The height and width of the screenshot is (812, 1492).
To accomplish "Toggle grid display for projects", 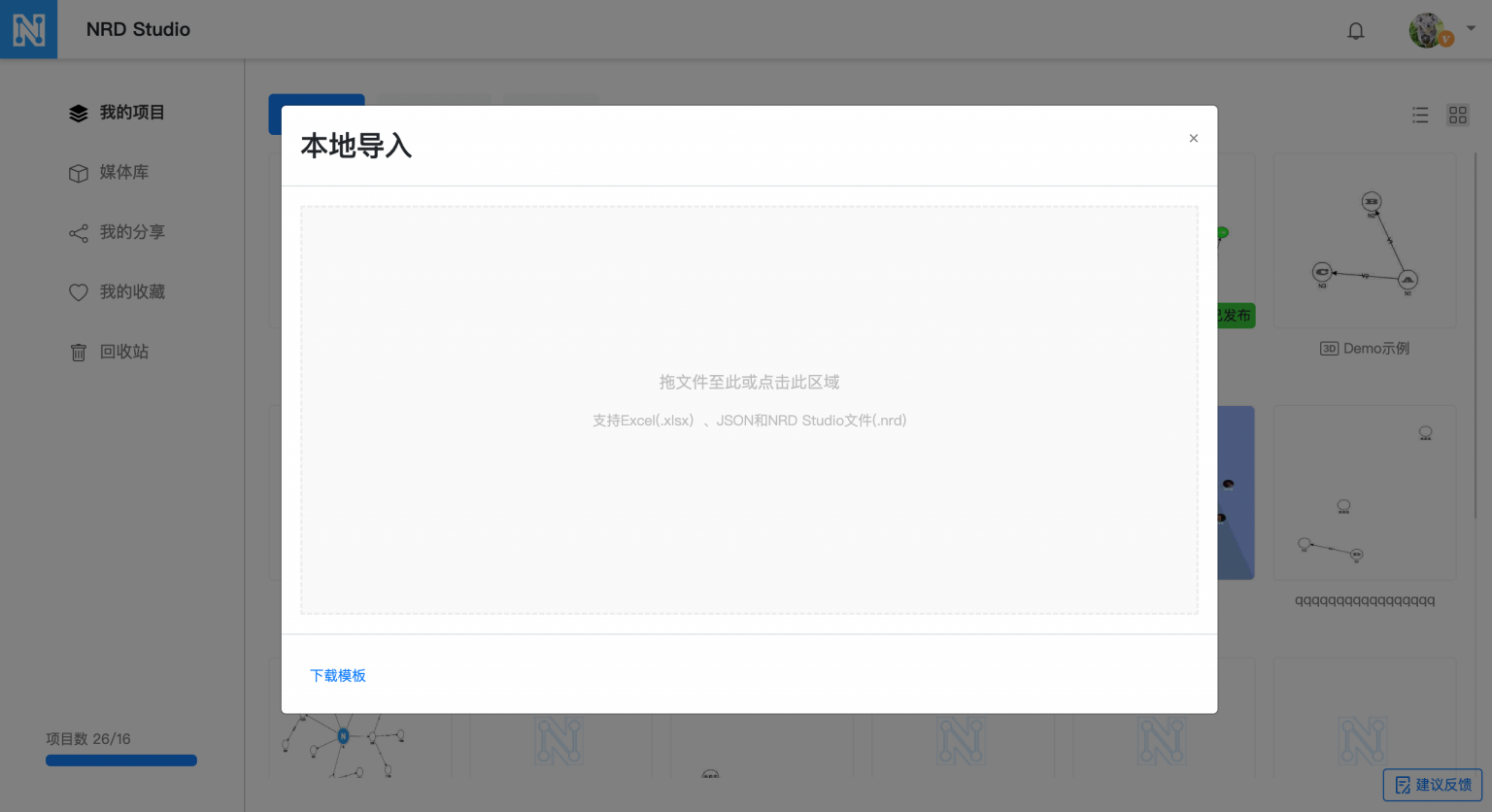I will (x=1457, y=114).
